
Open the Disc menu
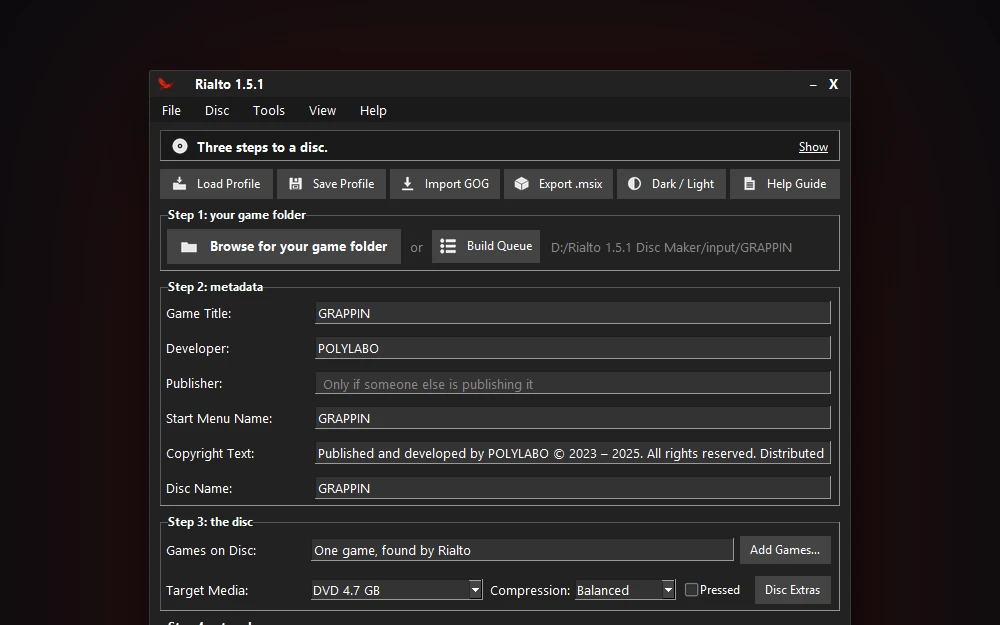point(217,110)
